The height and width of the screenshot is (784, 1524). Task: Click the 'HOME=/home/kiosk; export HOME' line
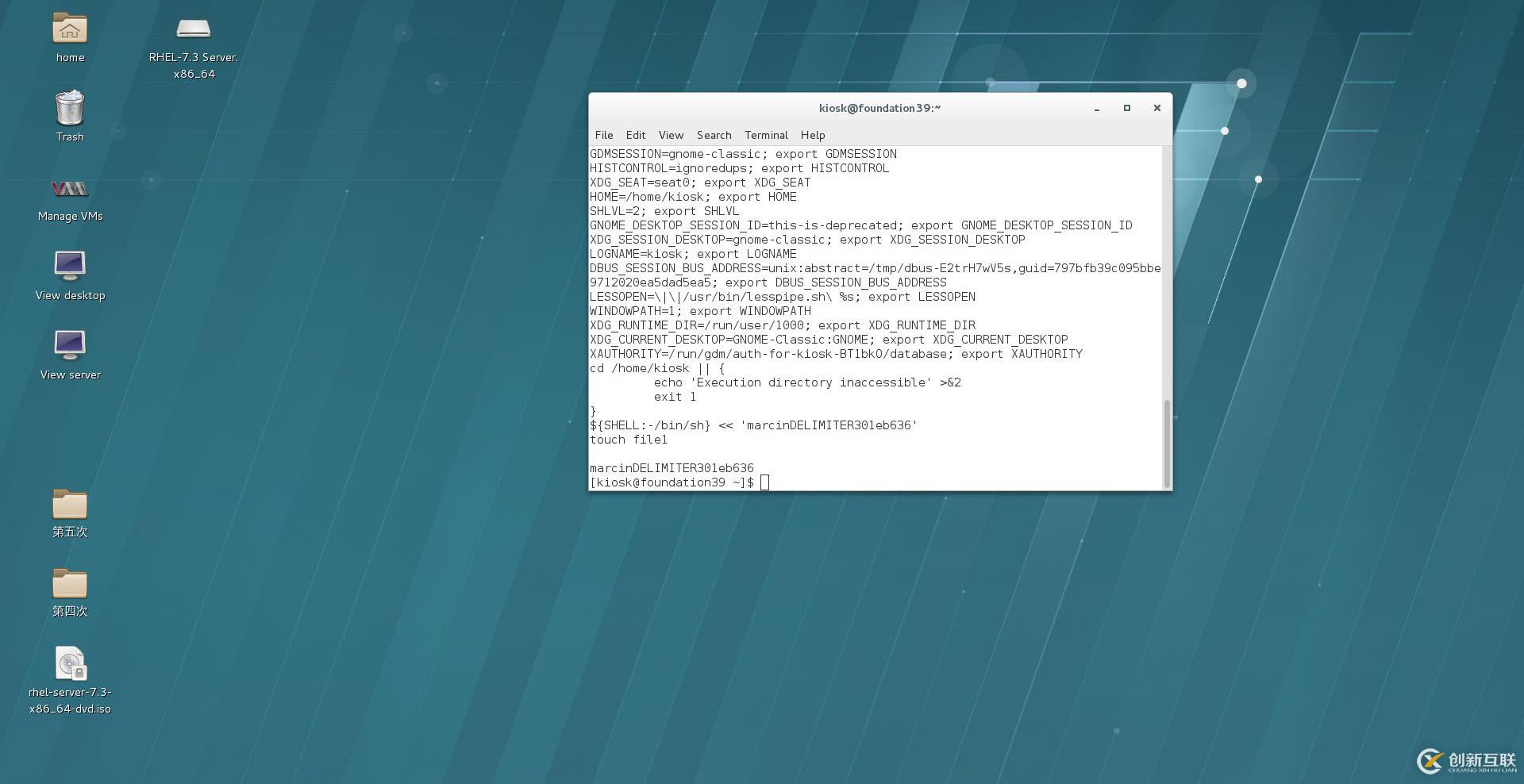pyautogui.click(x=693, y=197)
